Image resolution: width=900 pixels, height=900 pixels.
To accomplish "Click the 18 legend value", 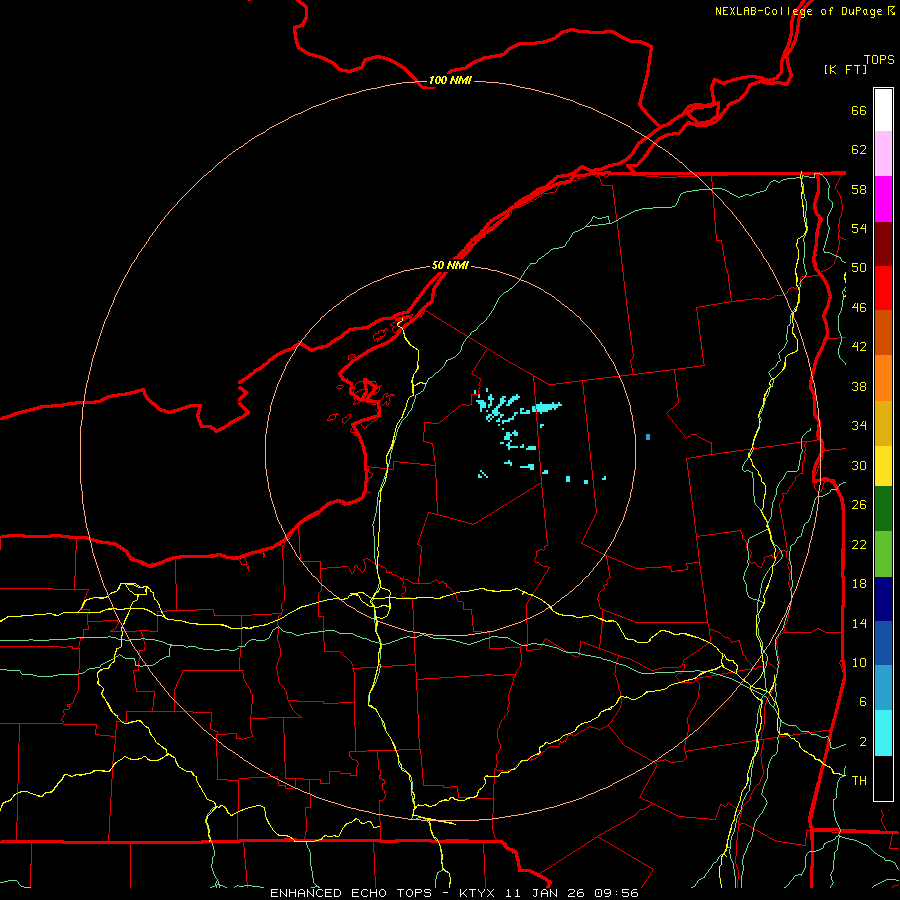I will tap(859, 584).
